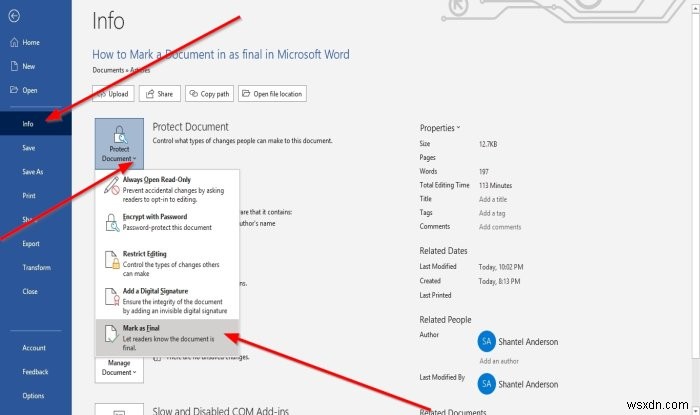The width and height of the screenshot is (700, 415).
Task: Click the Upload button
Action: pos(113,94)
